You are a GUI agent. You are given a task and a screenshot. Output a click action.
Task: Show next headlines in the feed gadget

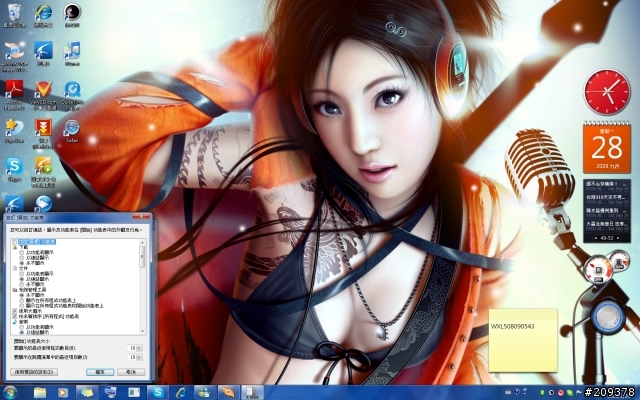coord(618,238)
